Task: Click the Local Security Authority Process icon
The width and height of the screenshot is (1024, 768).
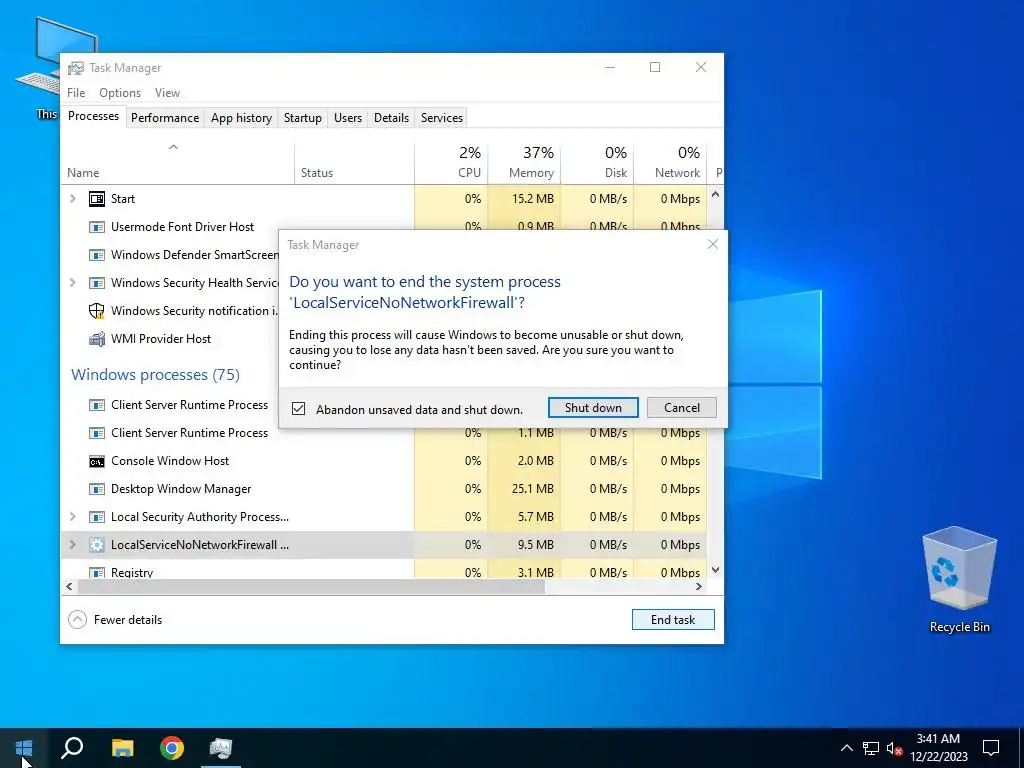Action: tap(97, 517)
